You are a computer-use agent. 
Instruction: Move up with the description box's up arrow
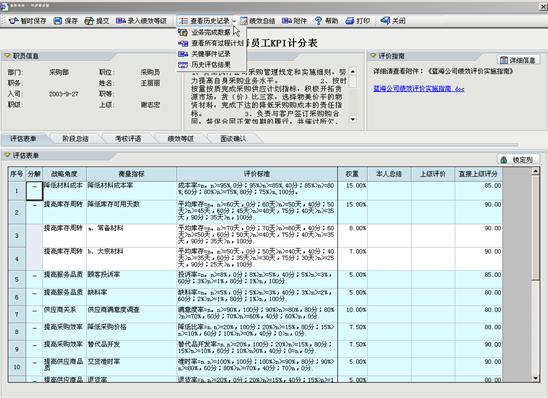[x=353, y=72]
